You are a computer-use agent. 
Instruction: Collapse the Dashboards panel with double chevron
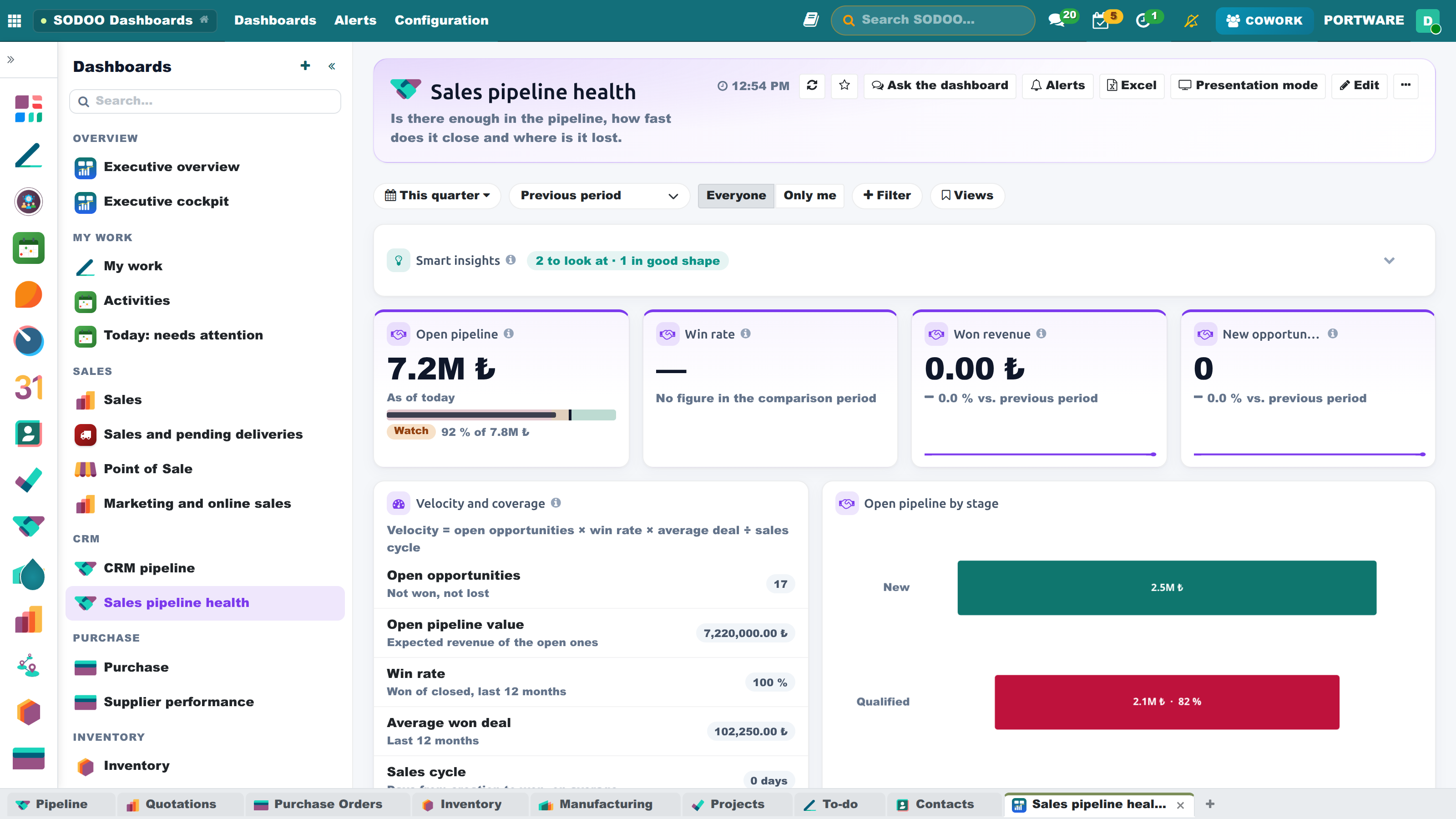pos(332,66)
